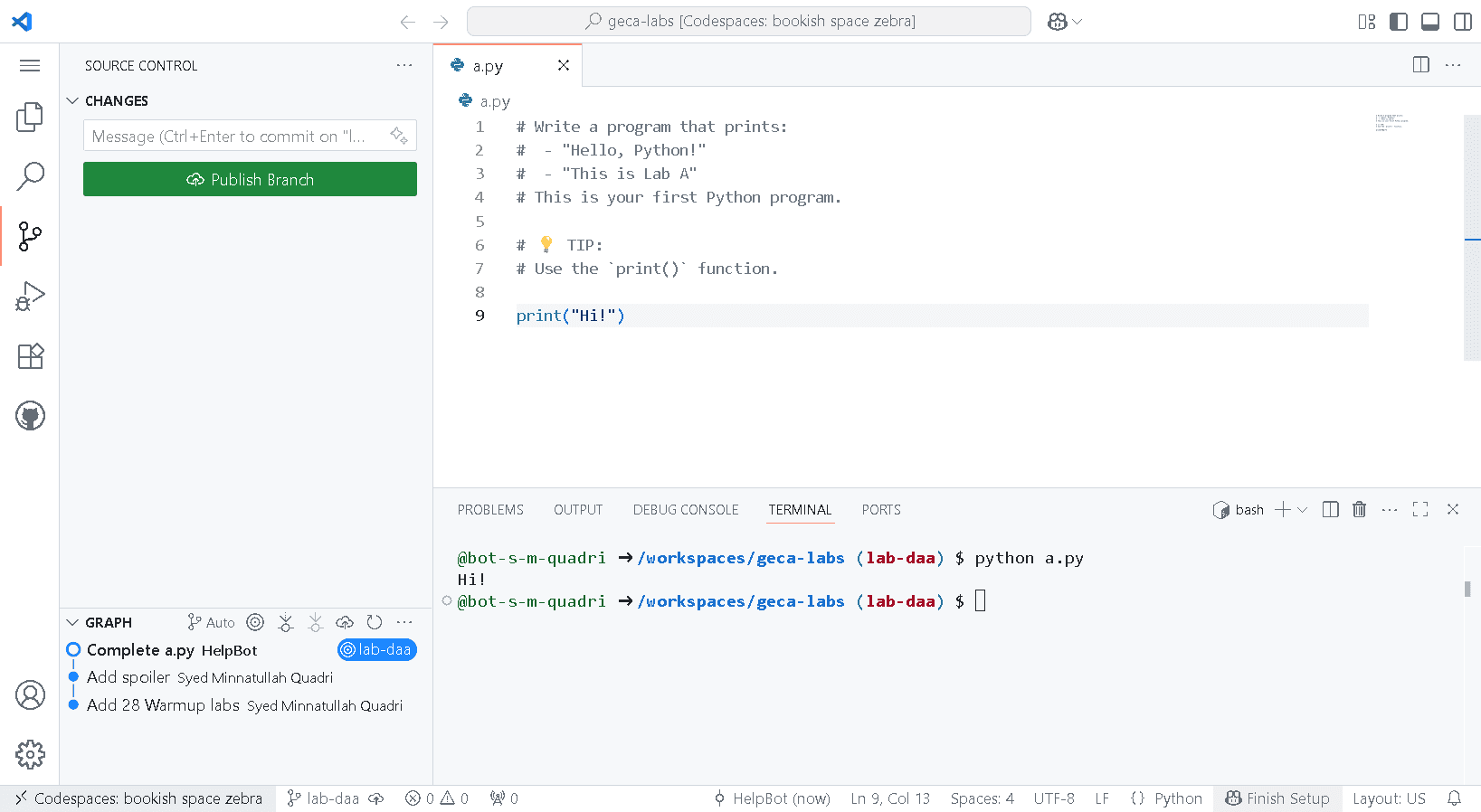Open the Copilot chat icon in title bar
Image resolution: width=1481 pixels, height=812 pixels.
point(1058,22)
